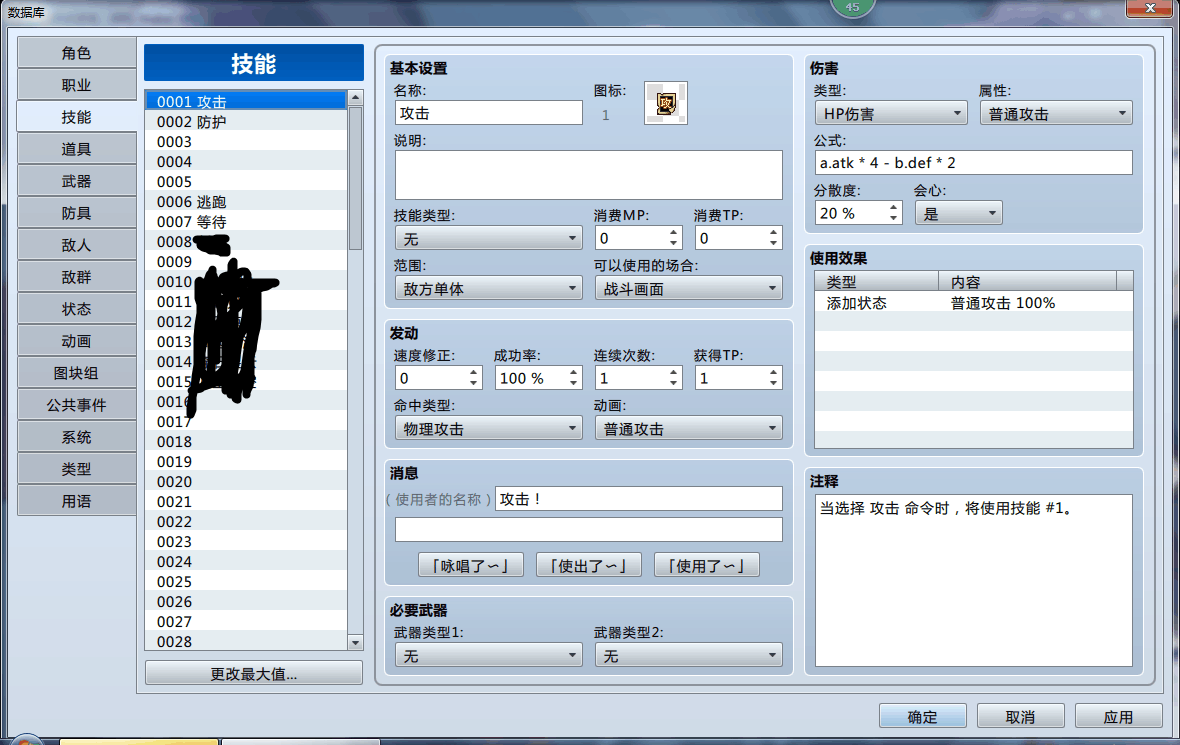Open the 技能类型 dropdown
Screen dimensions: 1180x745
point(488,239)
